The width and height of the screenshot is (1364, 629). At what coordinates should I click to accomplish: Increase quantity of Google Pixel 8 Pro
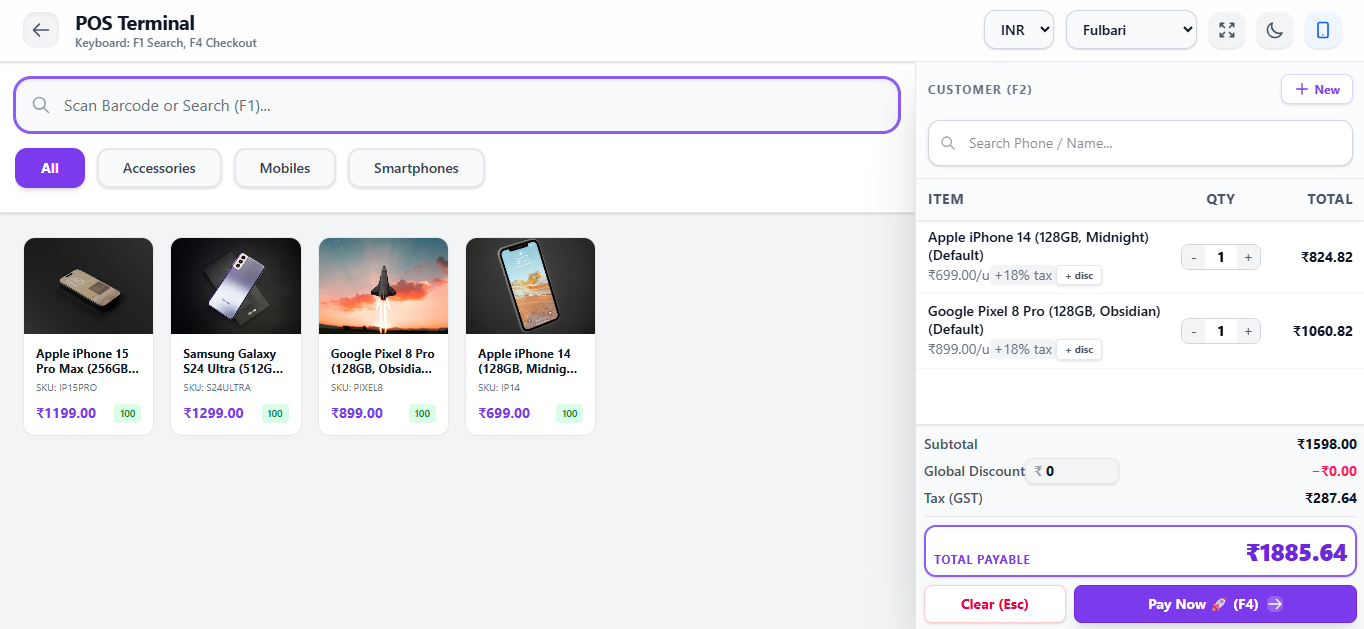[x=1248, y=331]
